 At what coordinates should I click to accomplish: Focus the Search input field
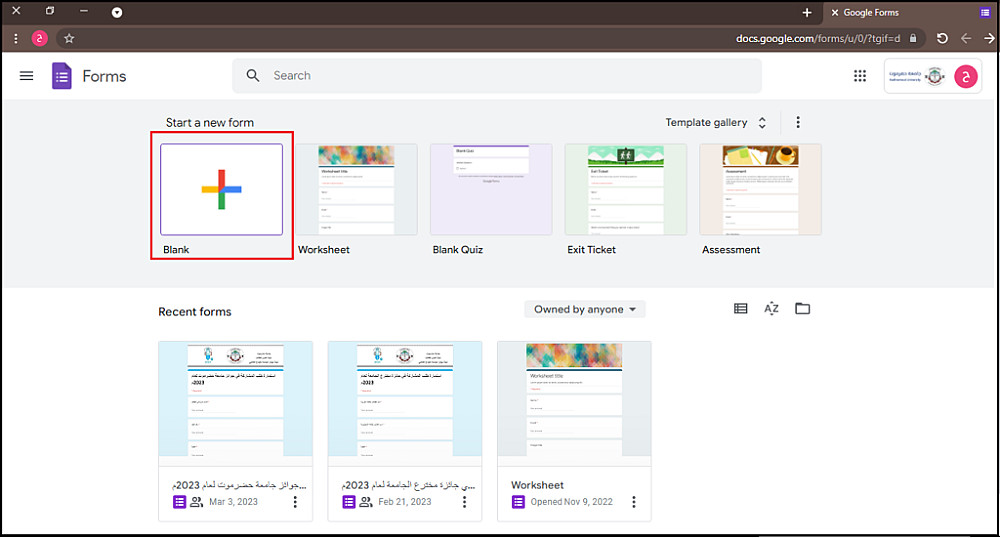(497, 75)
